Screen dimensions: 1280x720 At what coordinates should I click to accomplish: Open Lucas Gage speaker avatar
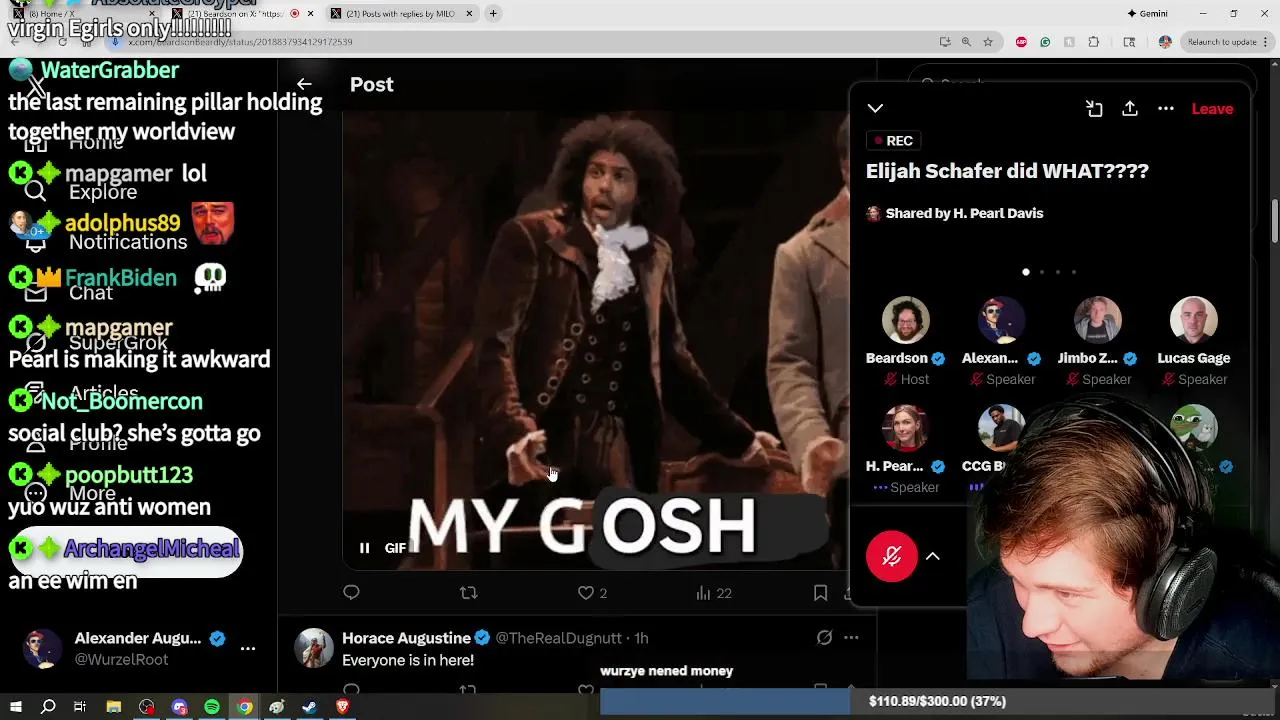click(x=1193, y=321)
